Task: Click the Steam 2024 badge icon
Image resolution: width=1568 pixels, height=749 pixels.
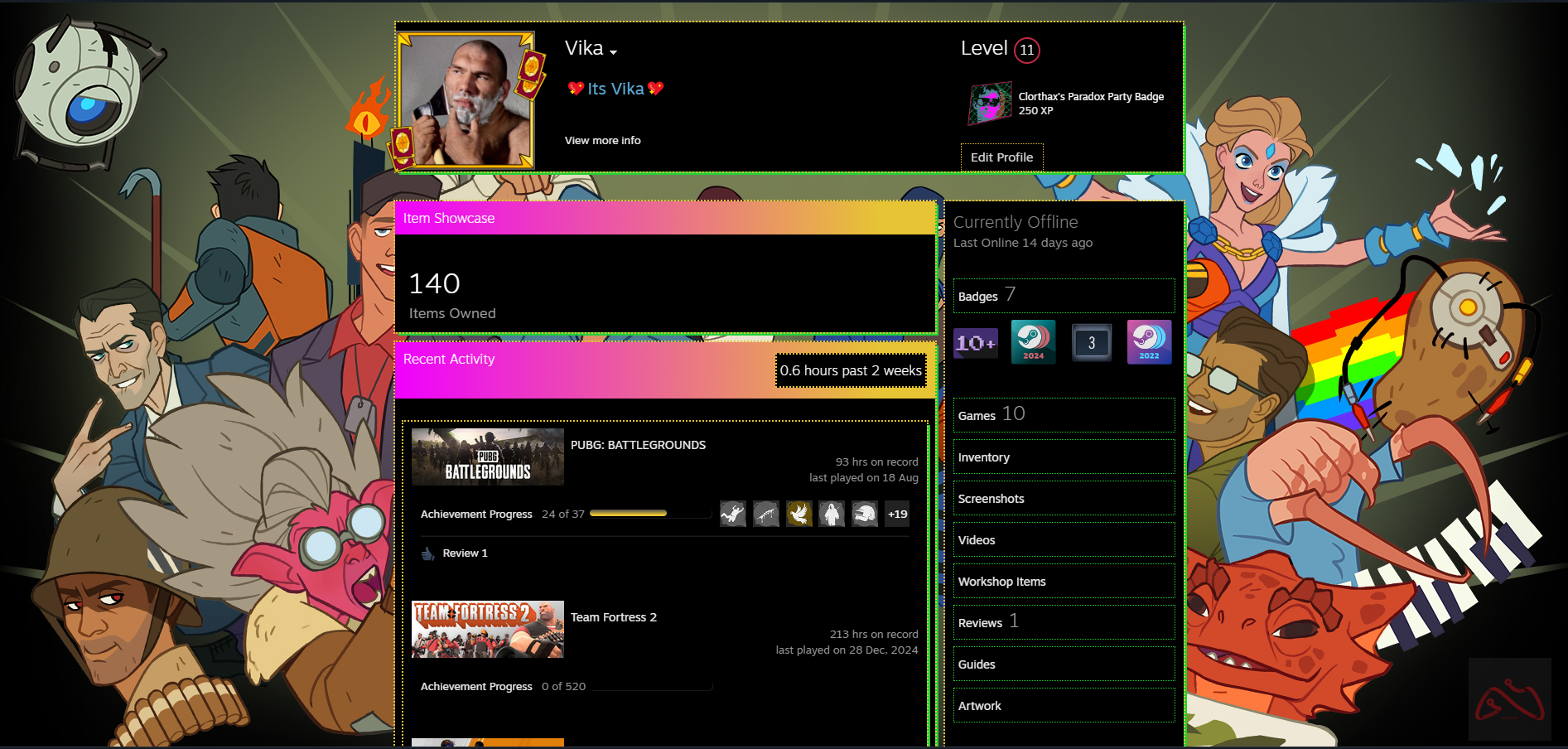Action: [1033, 342]
